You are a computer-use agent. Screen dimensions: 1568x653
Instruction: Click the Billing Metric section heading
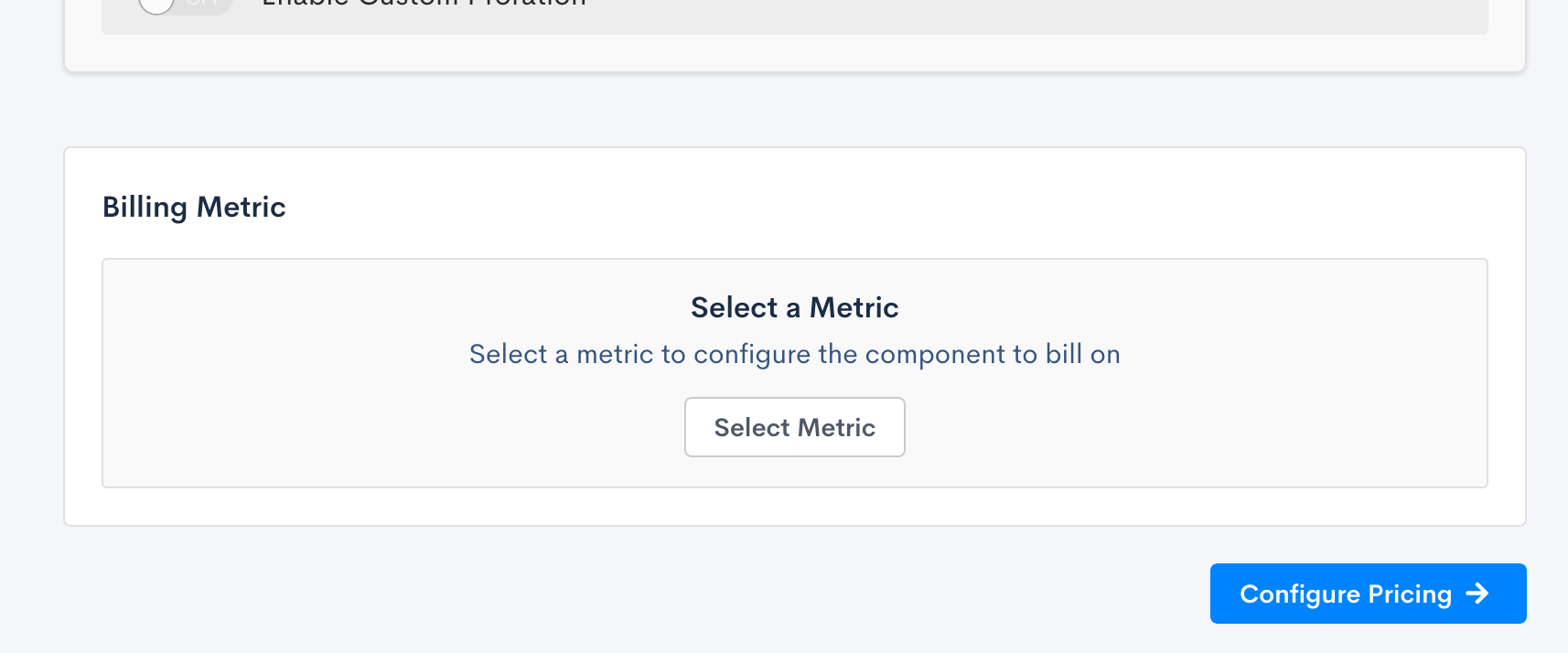coord(194,208)
